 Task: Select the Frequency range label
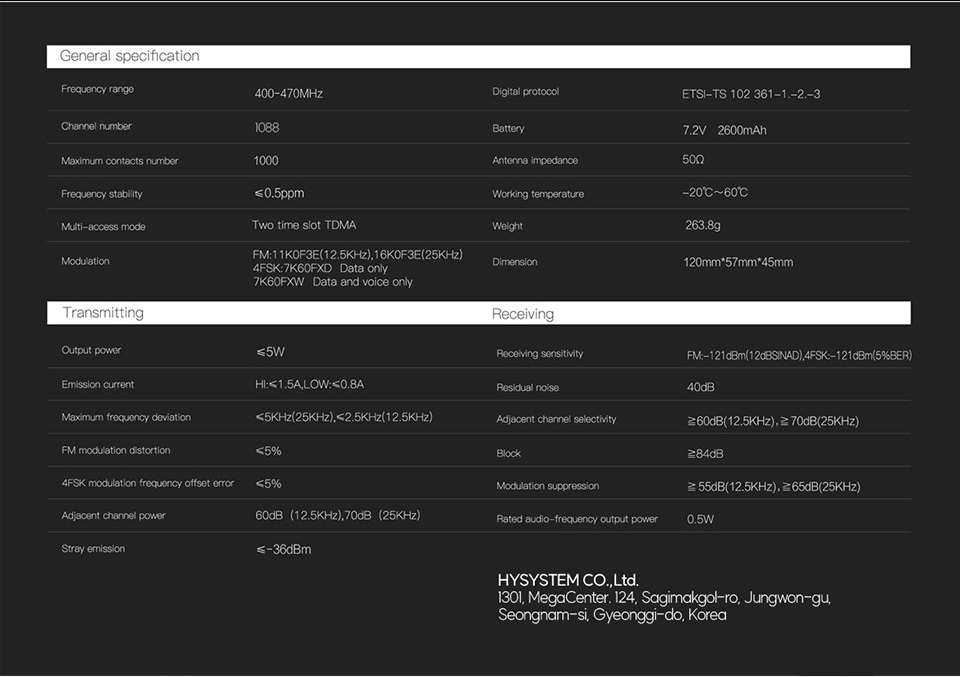click(97, 90)
